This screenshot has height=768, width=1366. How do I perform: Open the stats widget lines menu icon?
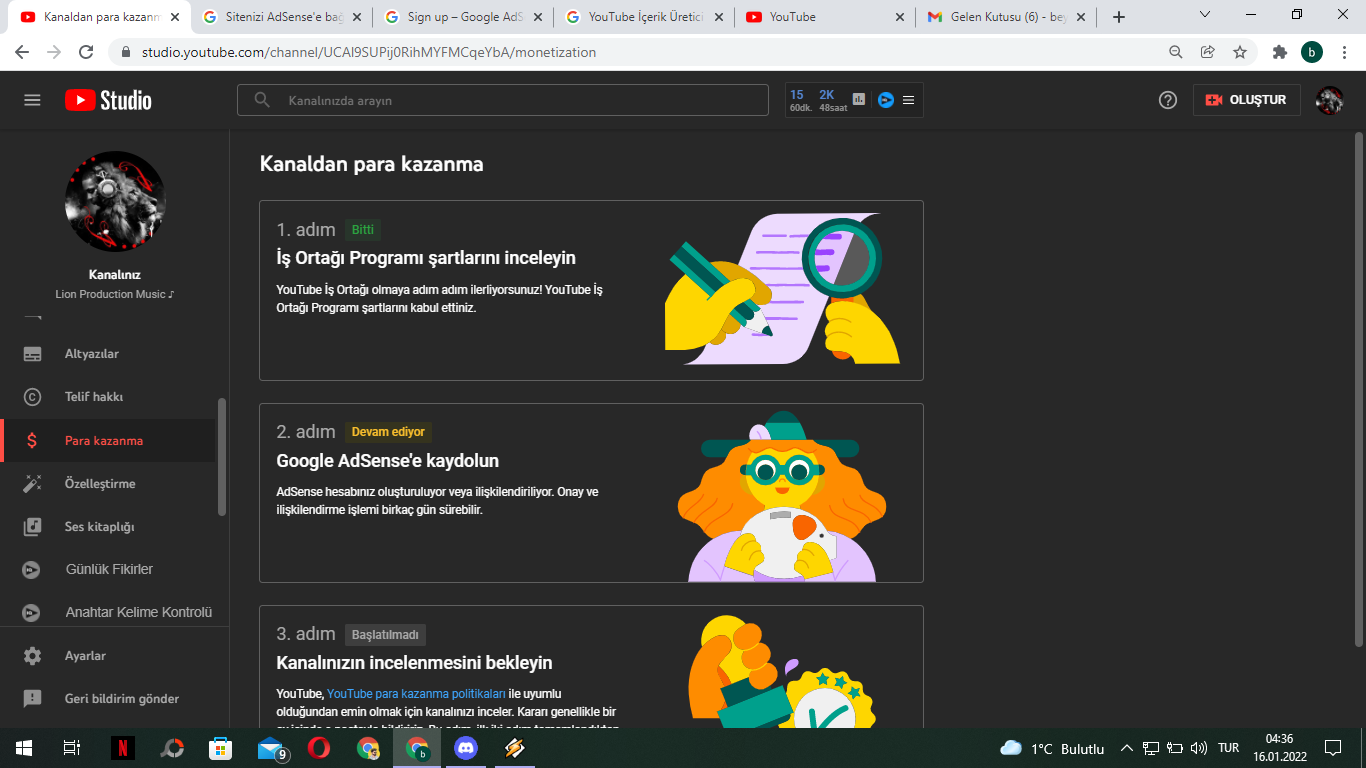click(909, 100)
